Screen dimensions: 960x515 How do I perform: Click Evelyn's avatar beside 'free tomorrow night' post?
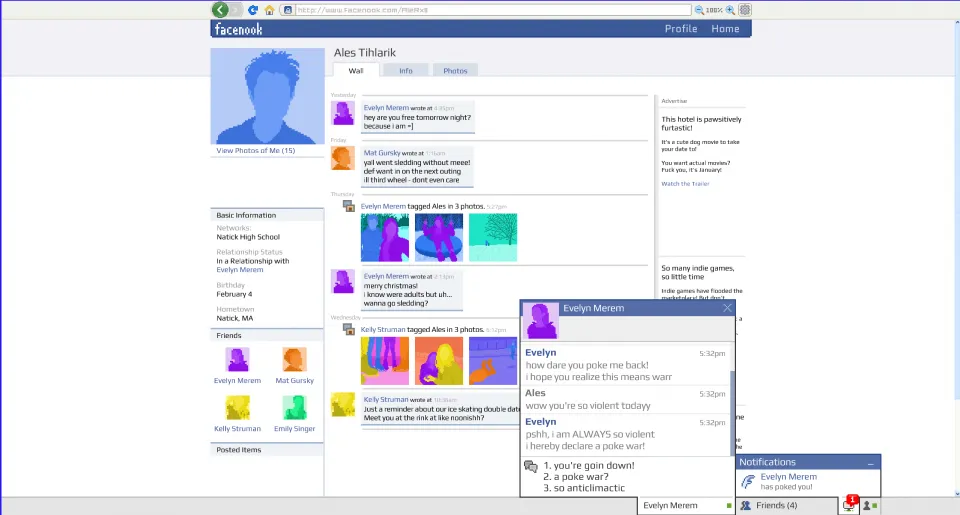[343, 113]
